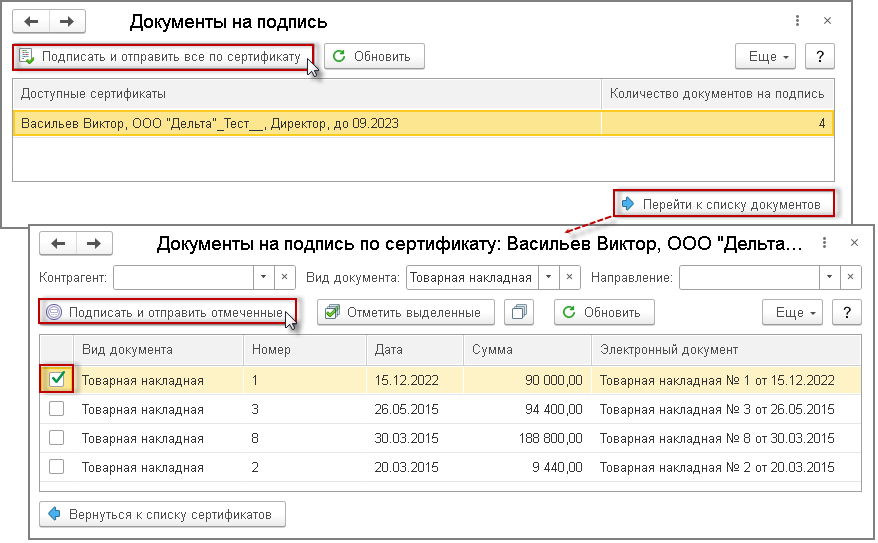Select the Васильев Виктор certificate row
Screen dimensions: 878x543
(x=423, y=123)
